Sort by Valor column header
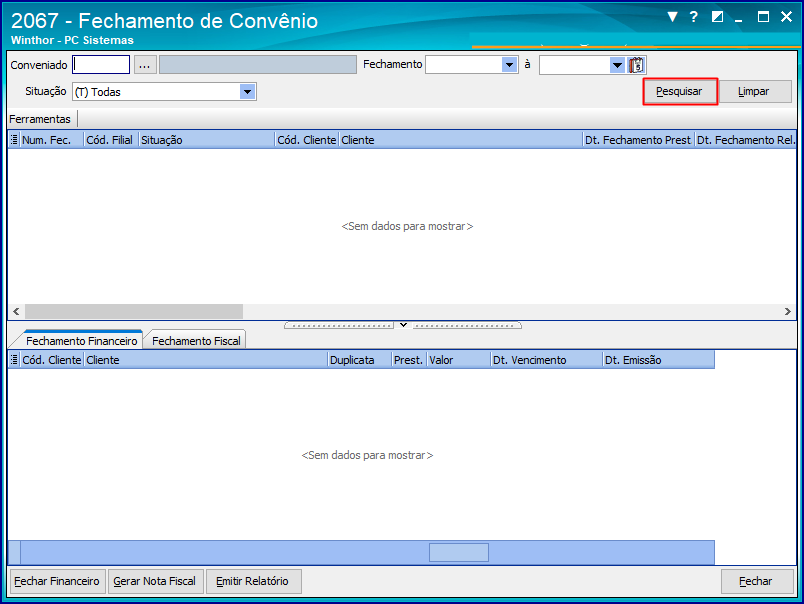 [x=458, y=359]
